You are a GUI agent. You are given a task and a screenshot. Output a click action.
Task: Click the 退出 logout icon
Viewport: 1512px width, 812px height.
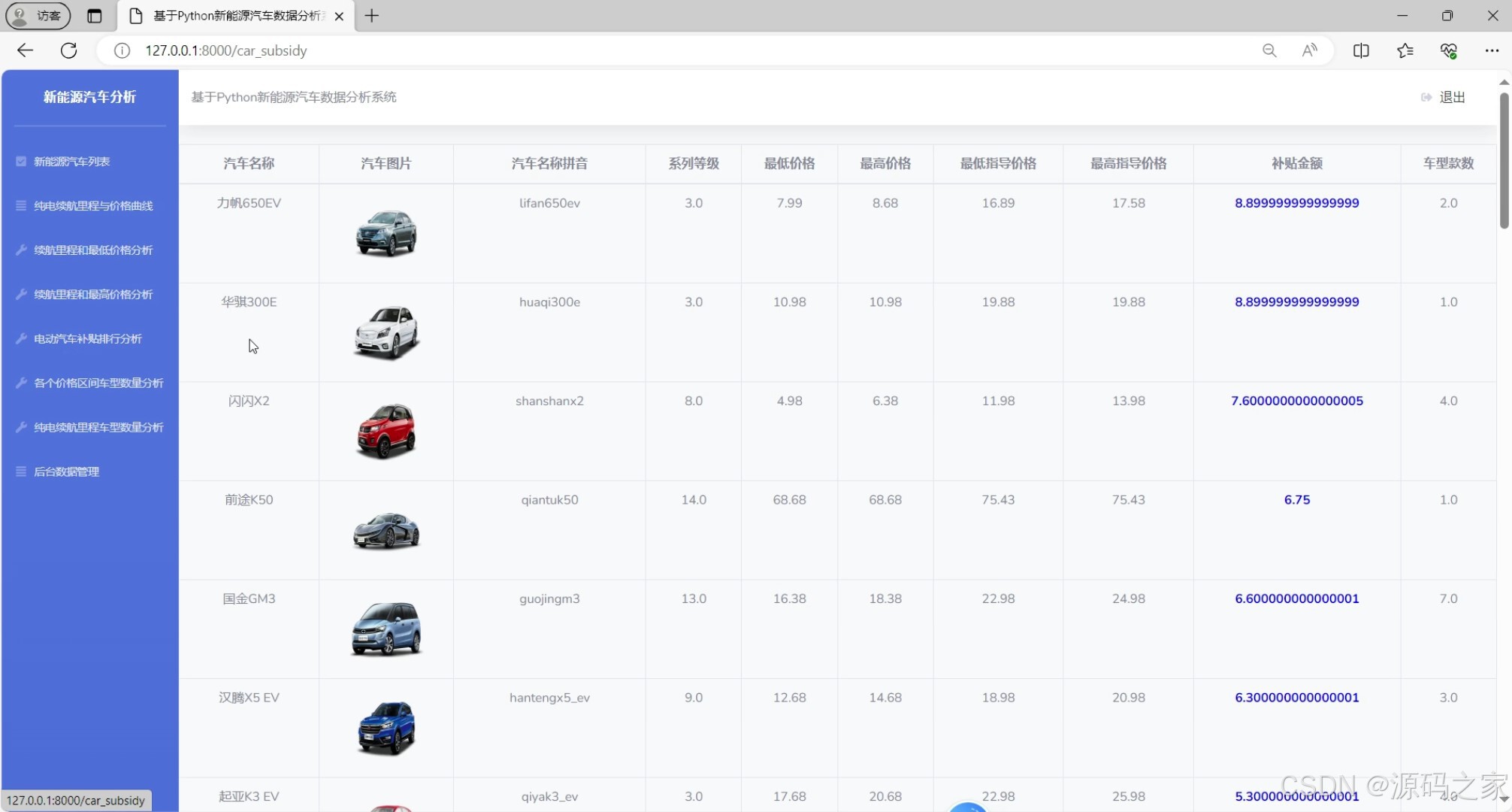pyautogui.click(x=1426, y=97)
